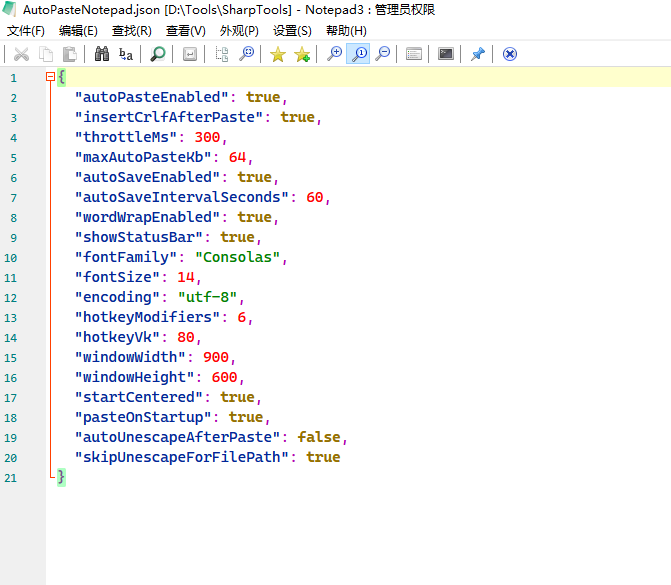Click the green magnifier search icon
This screenshot has height=585, width=671.
click(x=158, y=54)
